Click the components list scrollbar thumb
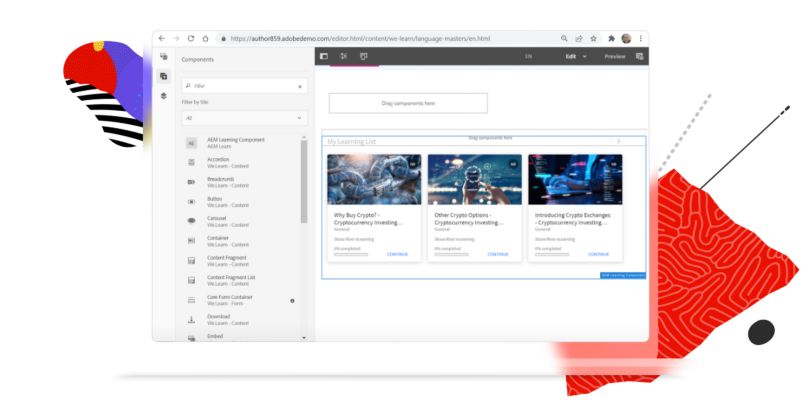Image resolution: width=801 pixels, height=401 pixels. pos(304,181)
